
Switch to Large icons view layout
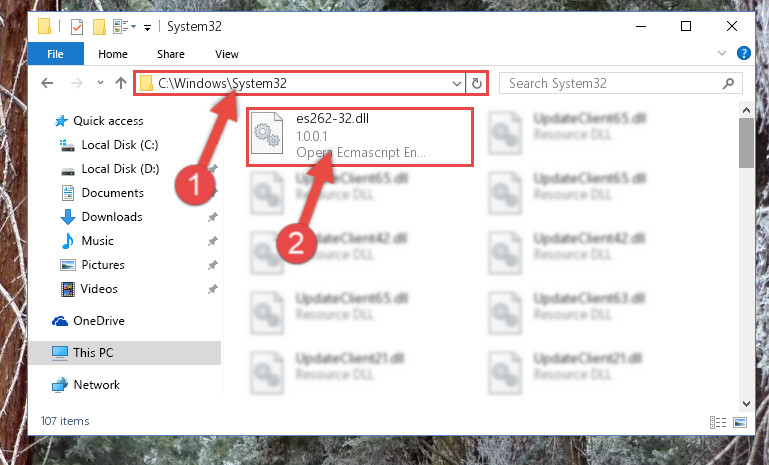(x=740, y=422)
